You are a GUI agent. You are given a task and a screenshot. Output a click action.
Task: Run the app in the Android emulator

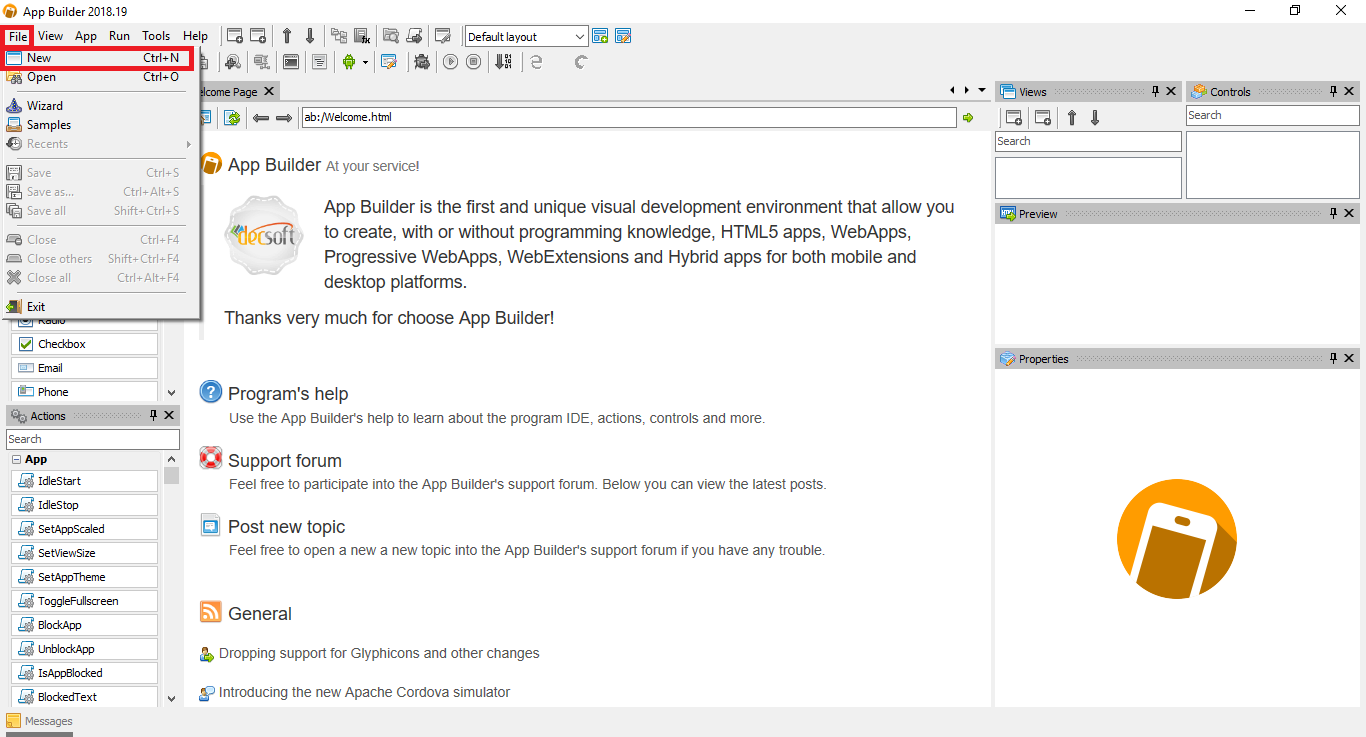pyautogui.click(x=349, y=61)
